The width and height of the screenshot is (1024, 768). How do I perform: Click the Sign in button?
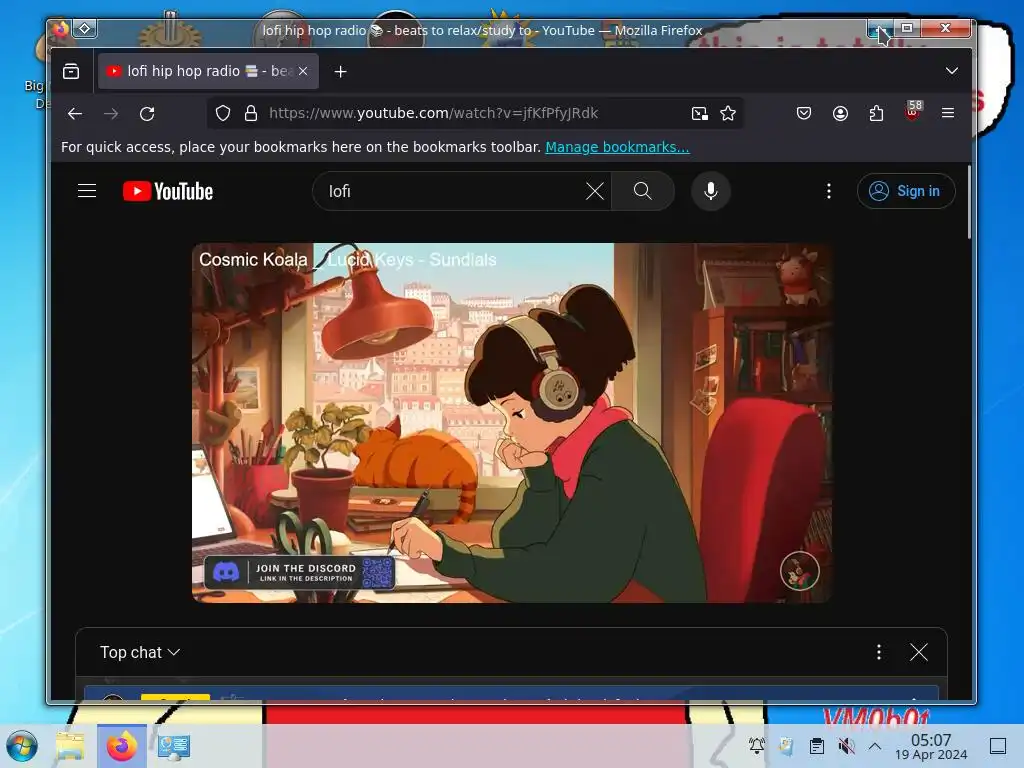click(x=906, y=191)
